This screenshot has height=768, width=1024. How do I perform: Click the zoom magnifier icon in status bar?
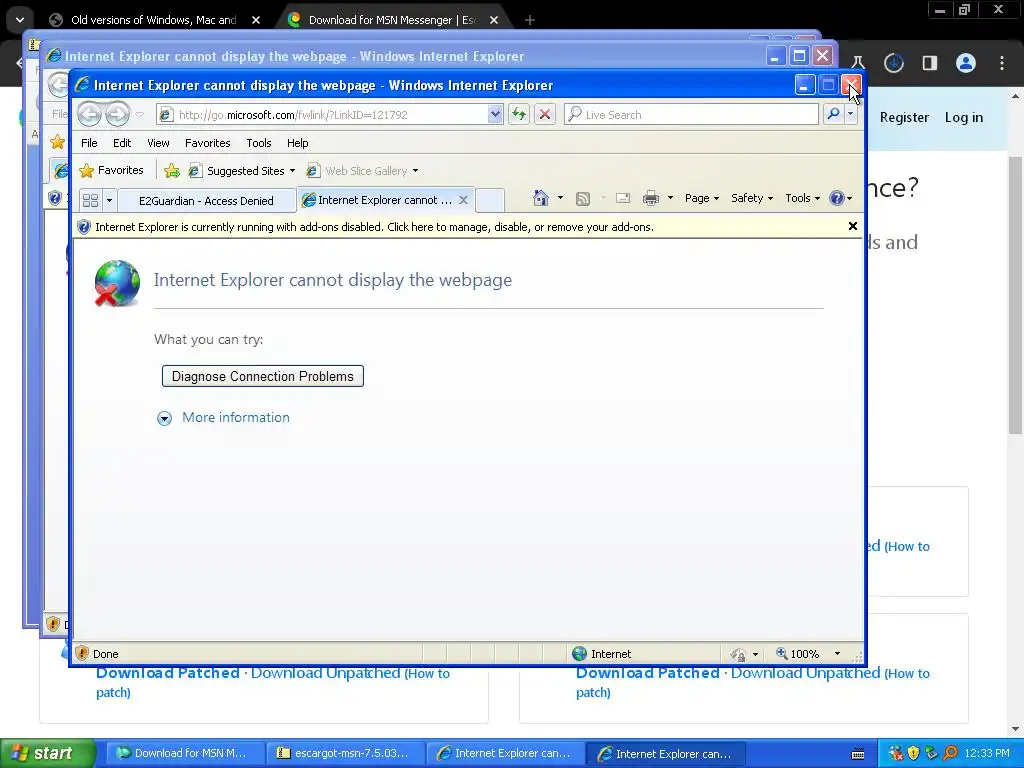tap(781, 653)
